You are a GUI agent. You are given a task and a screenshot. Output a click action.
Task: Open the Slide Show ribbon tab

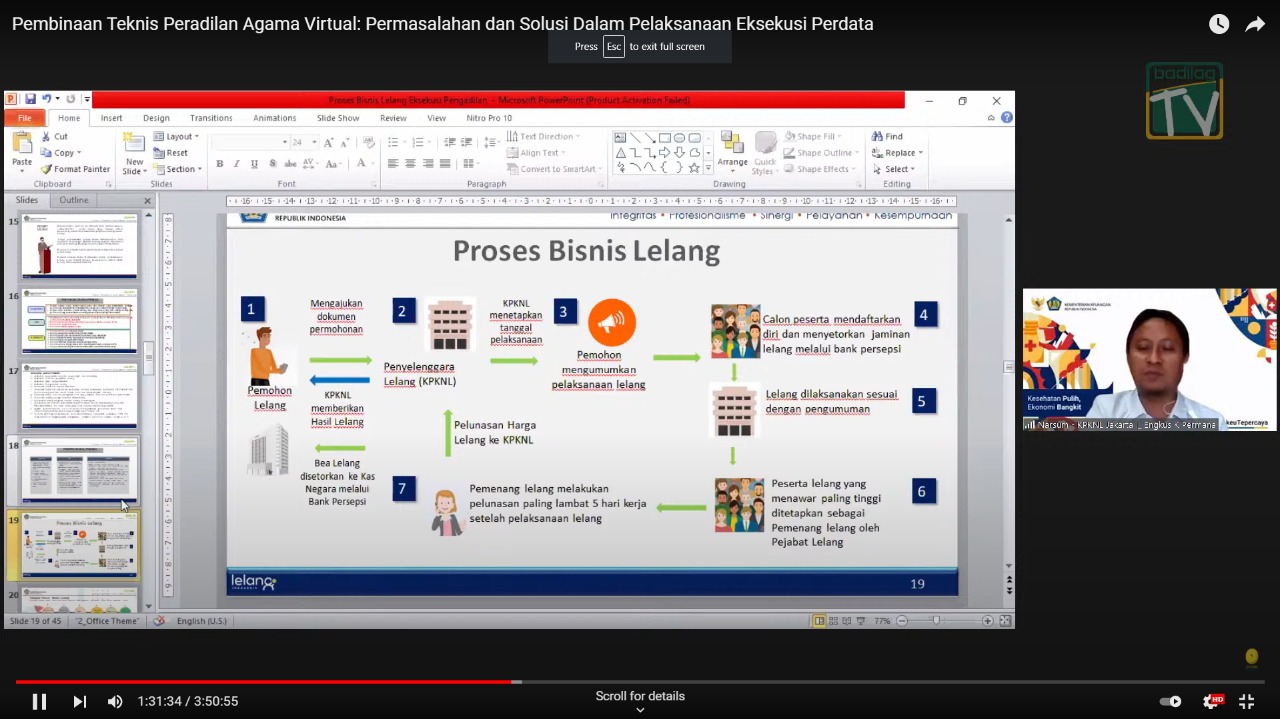(338, 118)
